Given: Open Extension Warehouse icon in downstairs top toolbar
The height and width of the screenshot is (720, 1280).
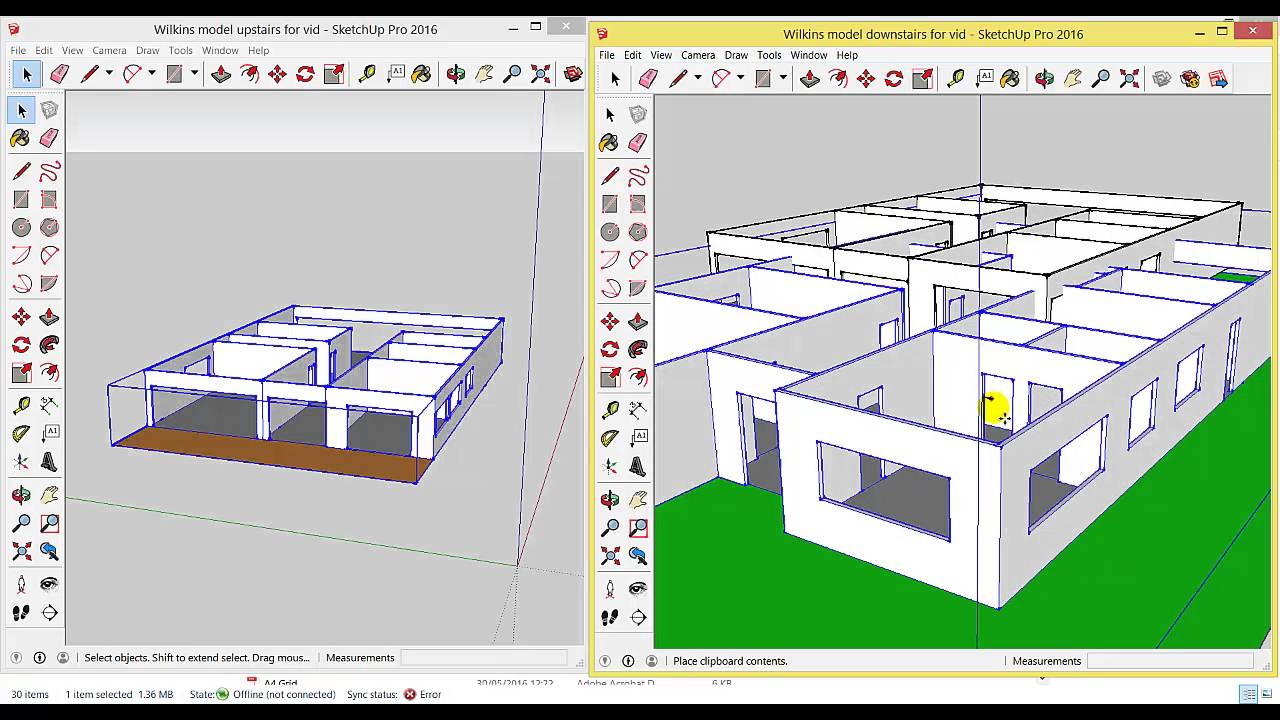Looking at the screenshot, I should [x=1190, y=78].
